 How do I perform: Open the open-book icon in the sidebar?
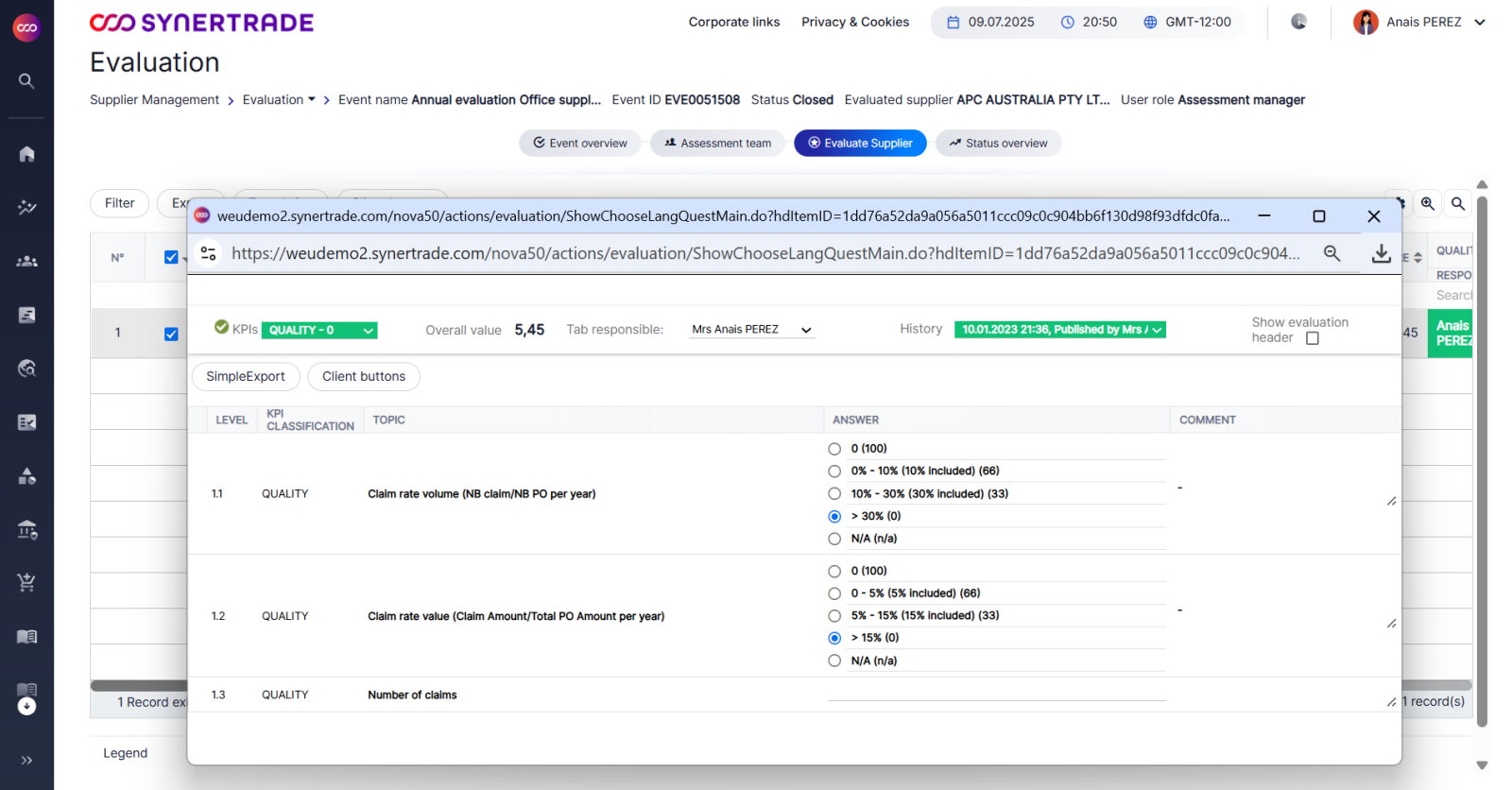point(26,636)
